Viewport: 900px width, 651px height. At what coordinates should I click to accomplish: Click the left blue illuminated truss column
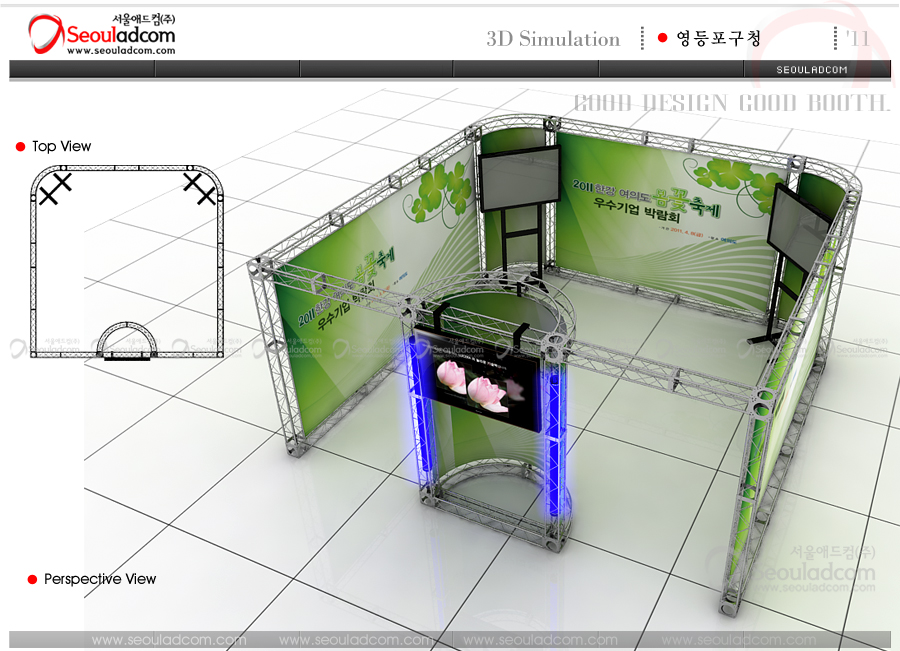(x=411, y=400)
